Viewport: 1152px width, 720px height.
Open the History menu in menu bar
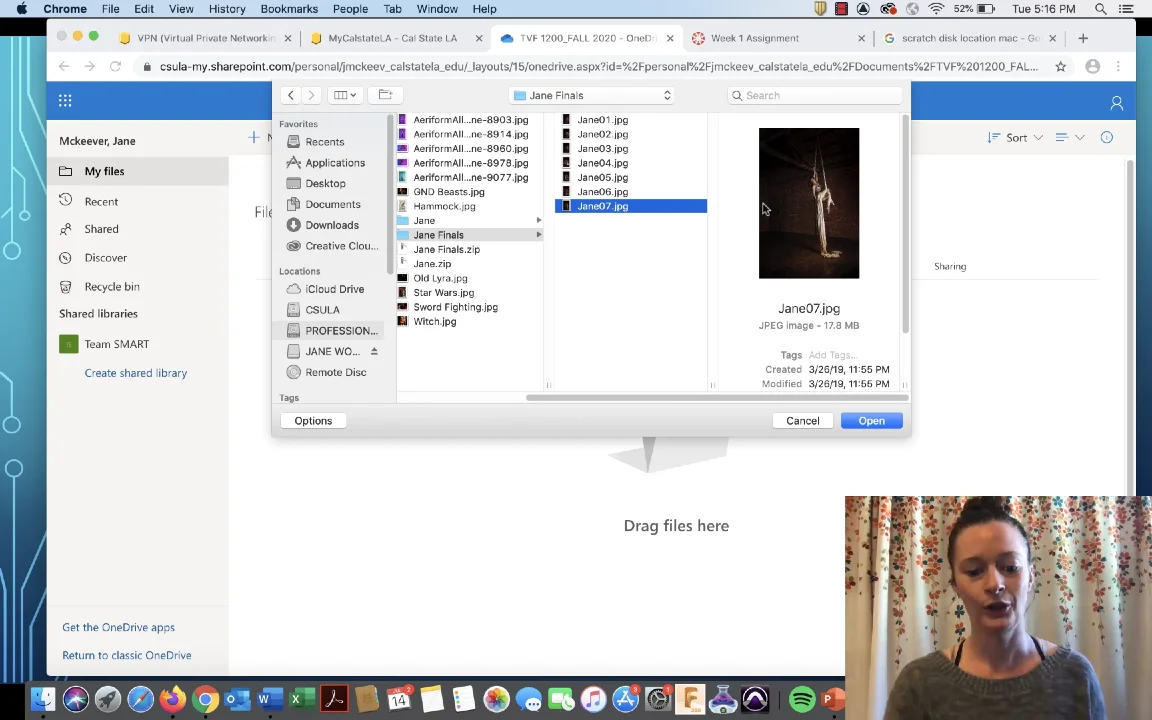pyautogui.click(x=226, y=9)
